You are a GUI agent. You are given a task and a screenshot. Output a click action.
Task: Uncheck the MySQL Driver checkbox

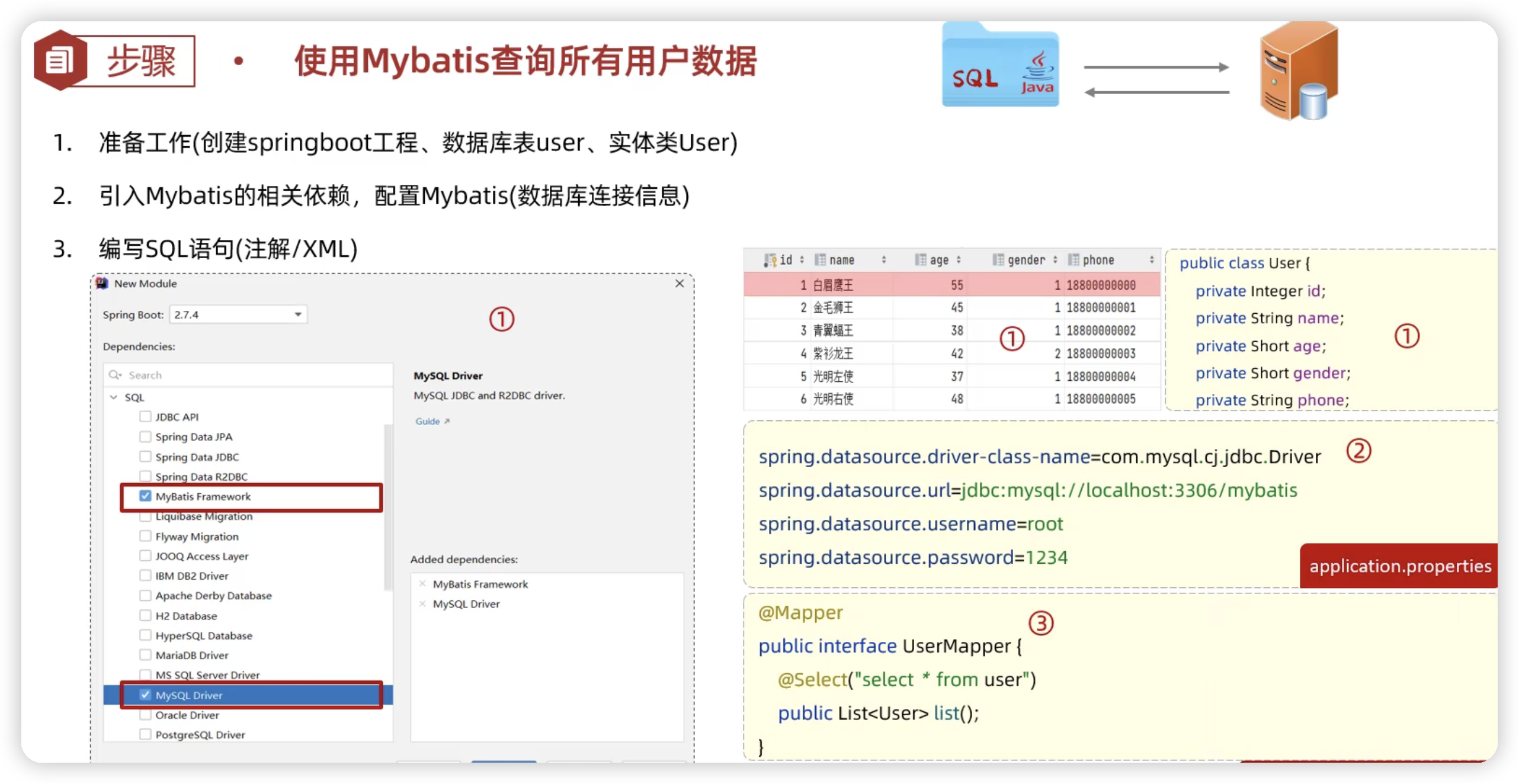145,695
